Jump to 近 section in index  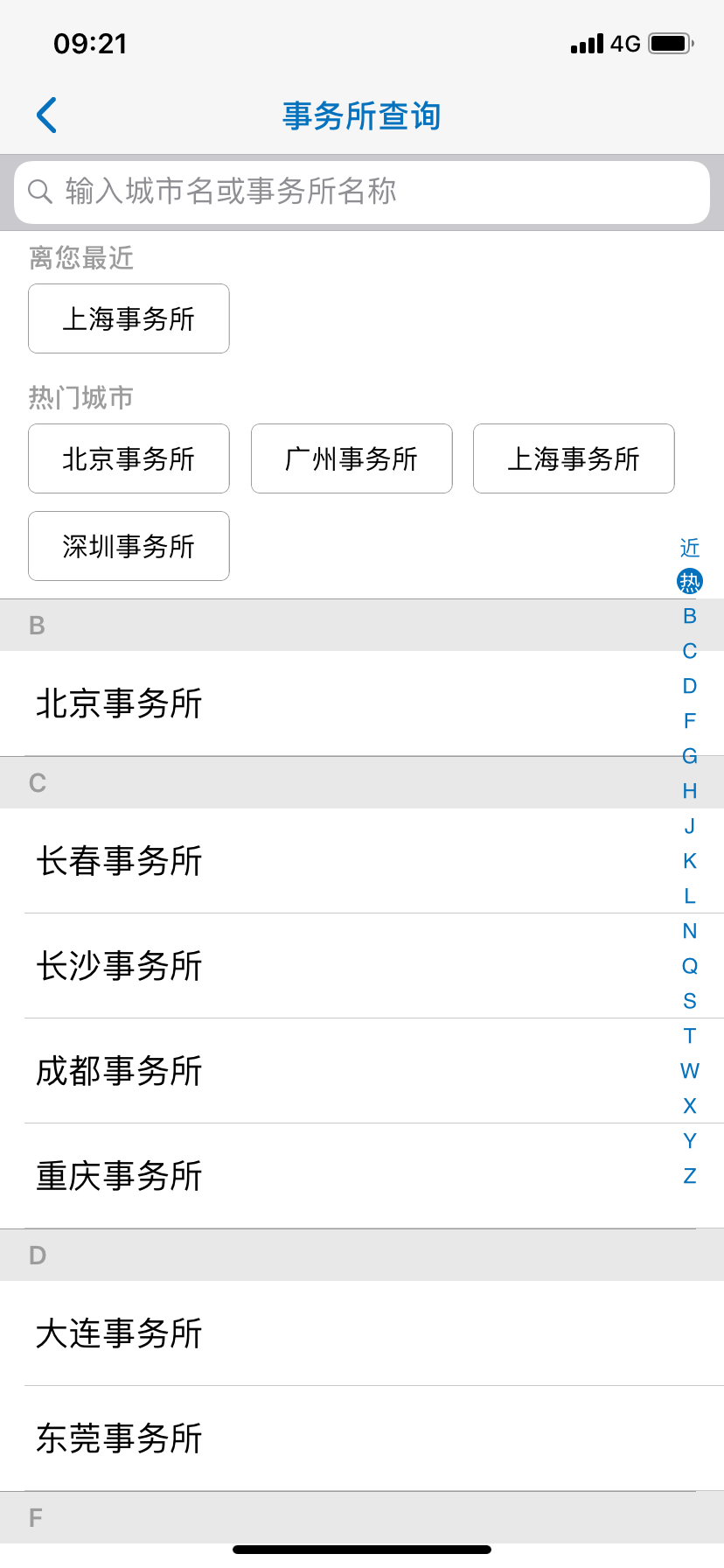690,548
